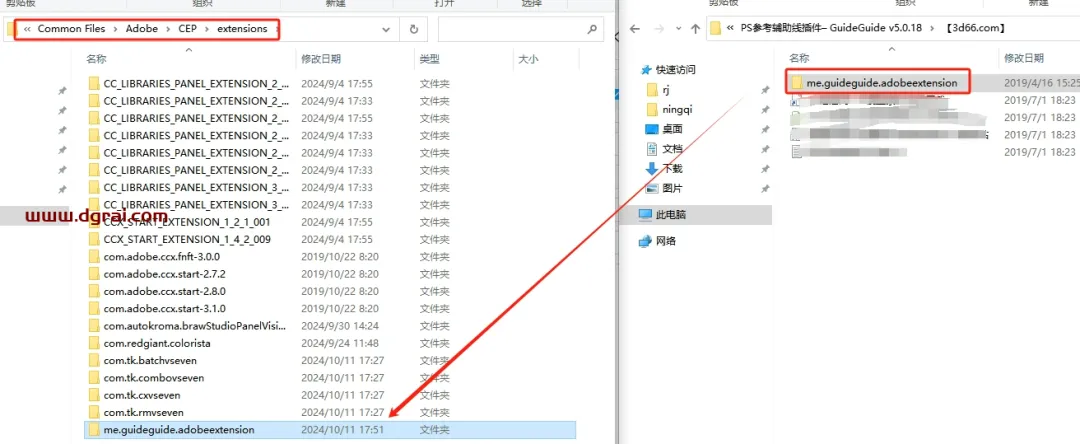1080x444 pixels.
Task: Go forward in the right Explorer window
Action: [x=658, y=29]
